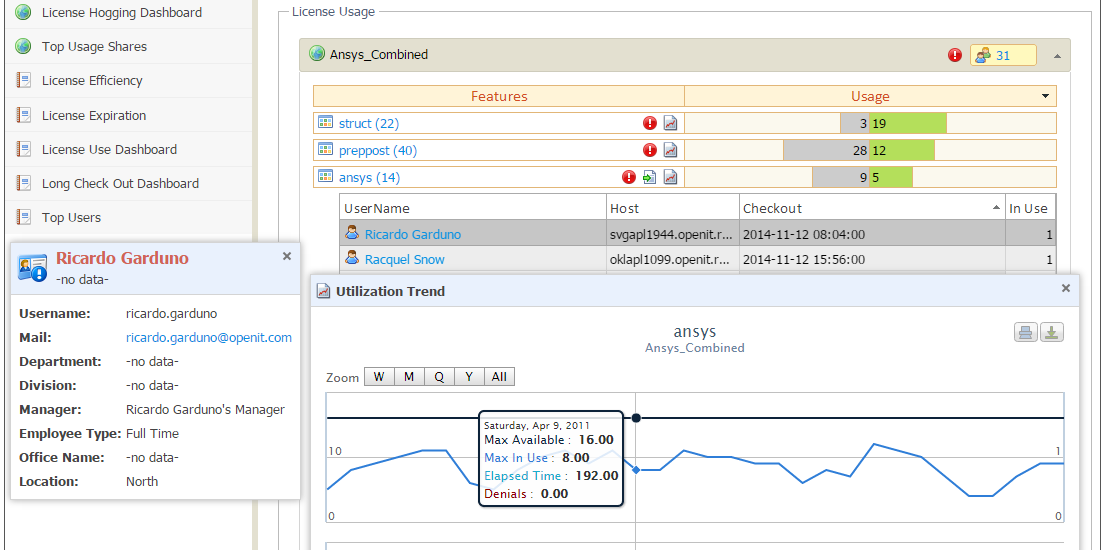
Task: Click the download chart icon
Action: point(1052,333)
